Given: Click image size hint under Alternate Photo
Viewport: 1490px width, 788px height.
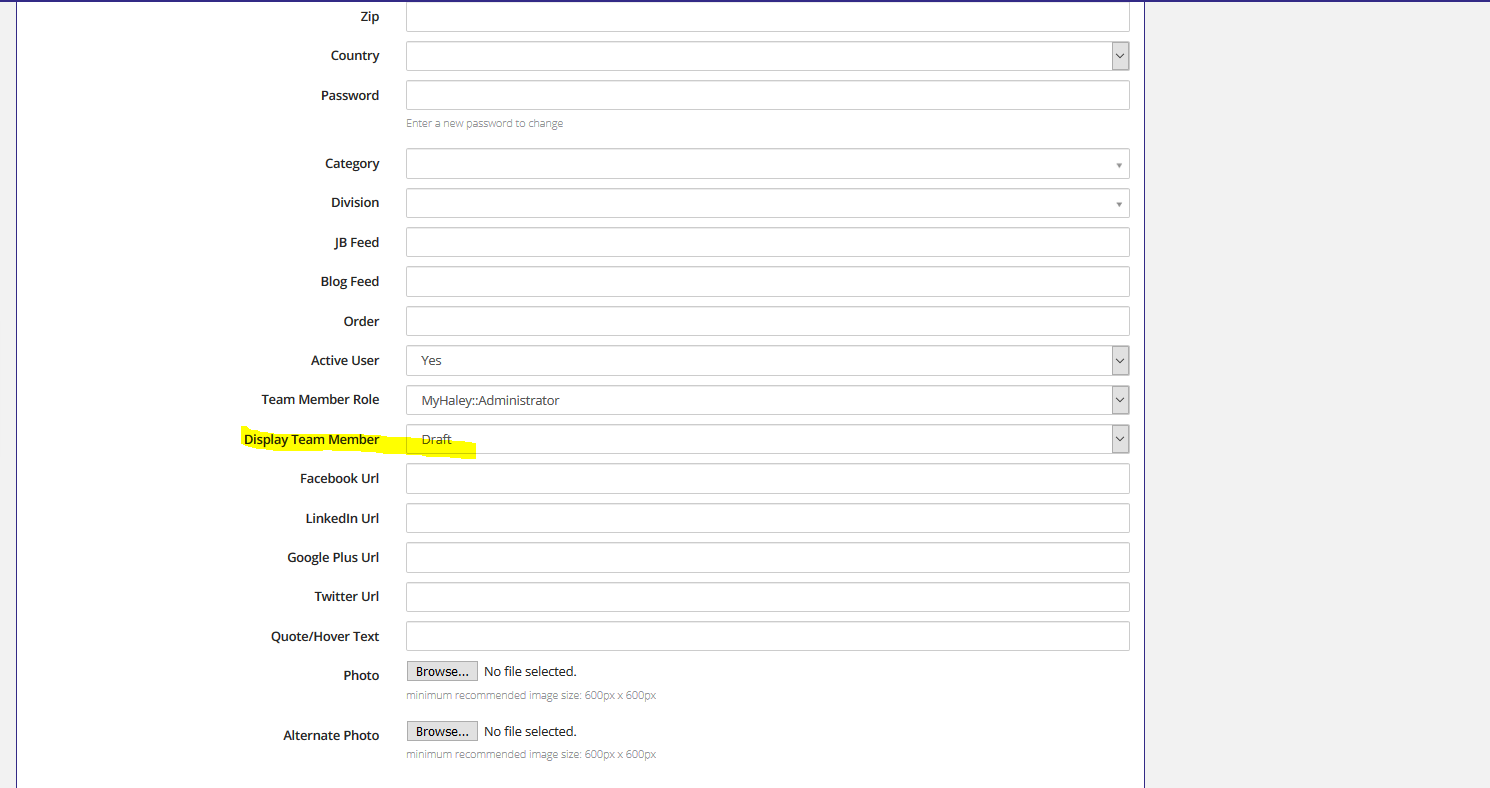Looking at the screenshot, I should tap(531, 755).
